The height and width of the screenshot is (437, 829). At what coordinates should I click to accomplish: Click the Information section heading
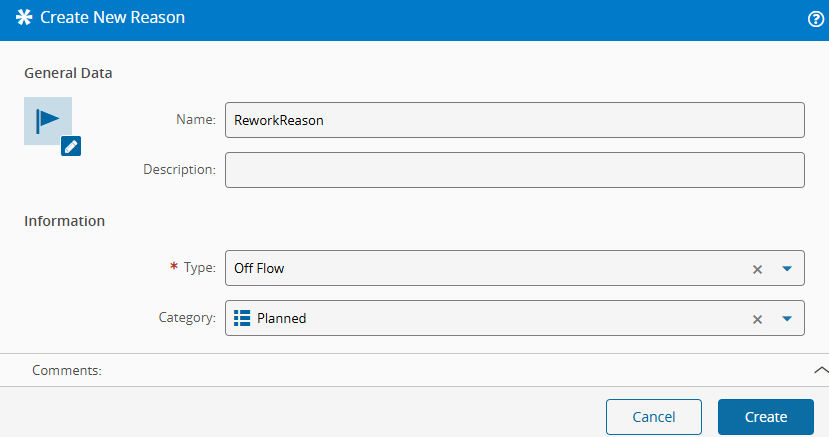coord(65,221)
